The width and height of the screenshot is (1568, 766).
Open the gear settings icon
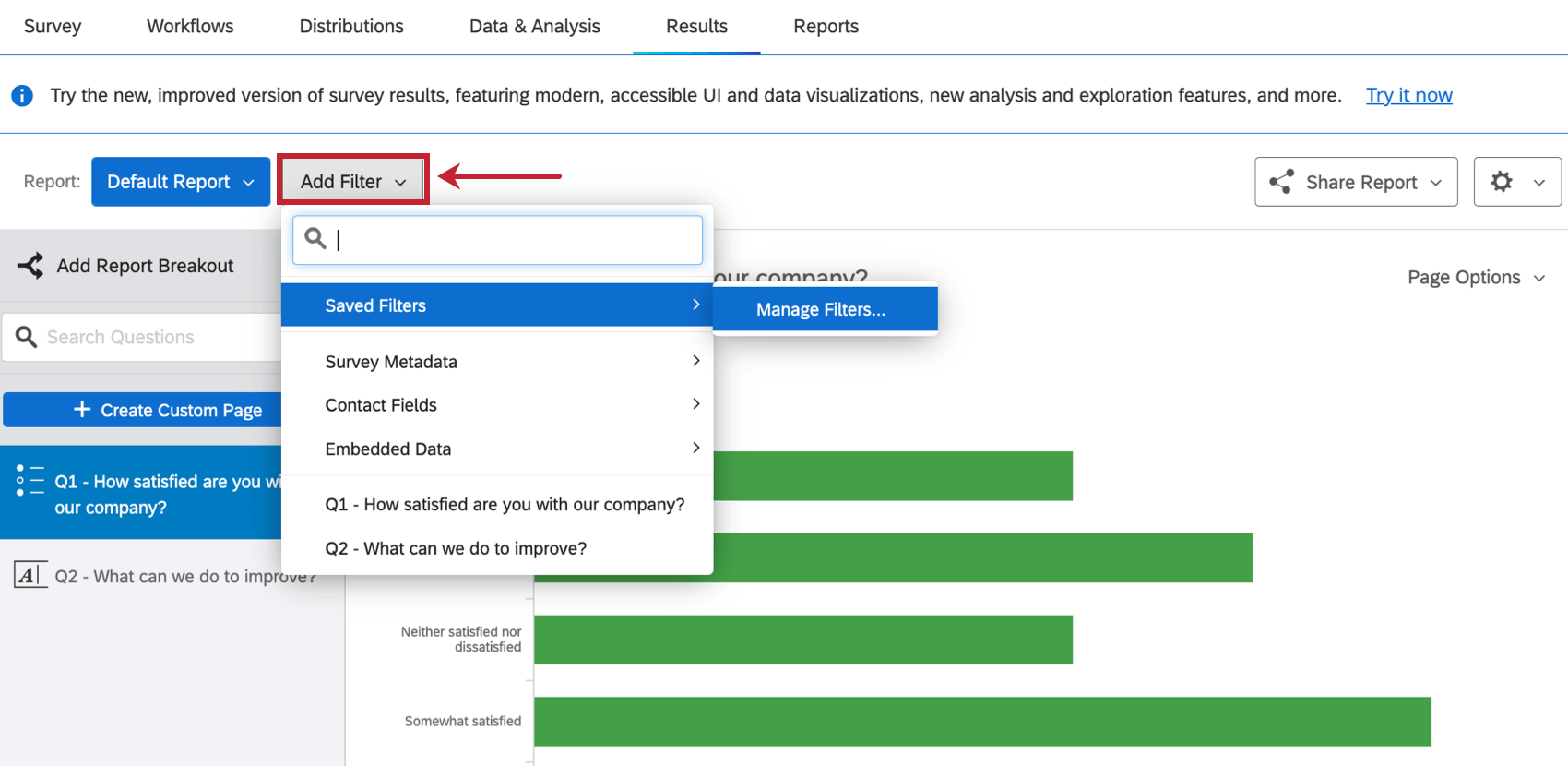pyautogui.click(x=1502, y=182)
